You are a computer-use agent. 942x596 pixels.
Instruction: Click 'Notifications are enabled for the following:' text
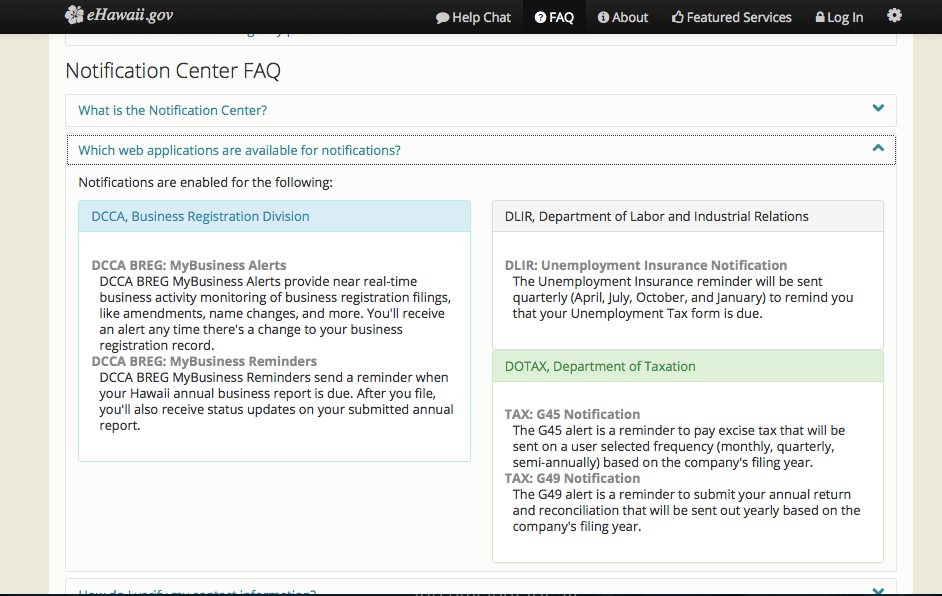[x=205, y=183]
